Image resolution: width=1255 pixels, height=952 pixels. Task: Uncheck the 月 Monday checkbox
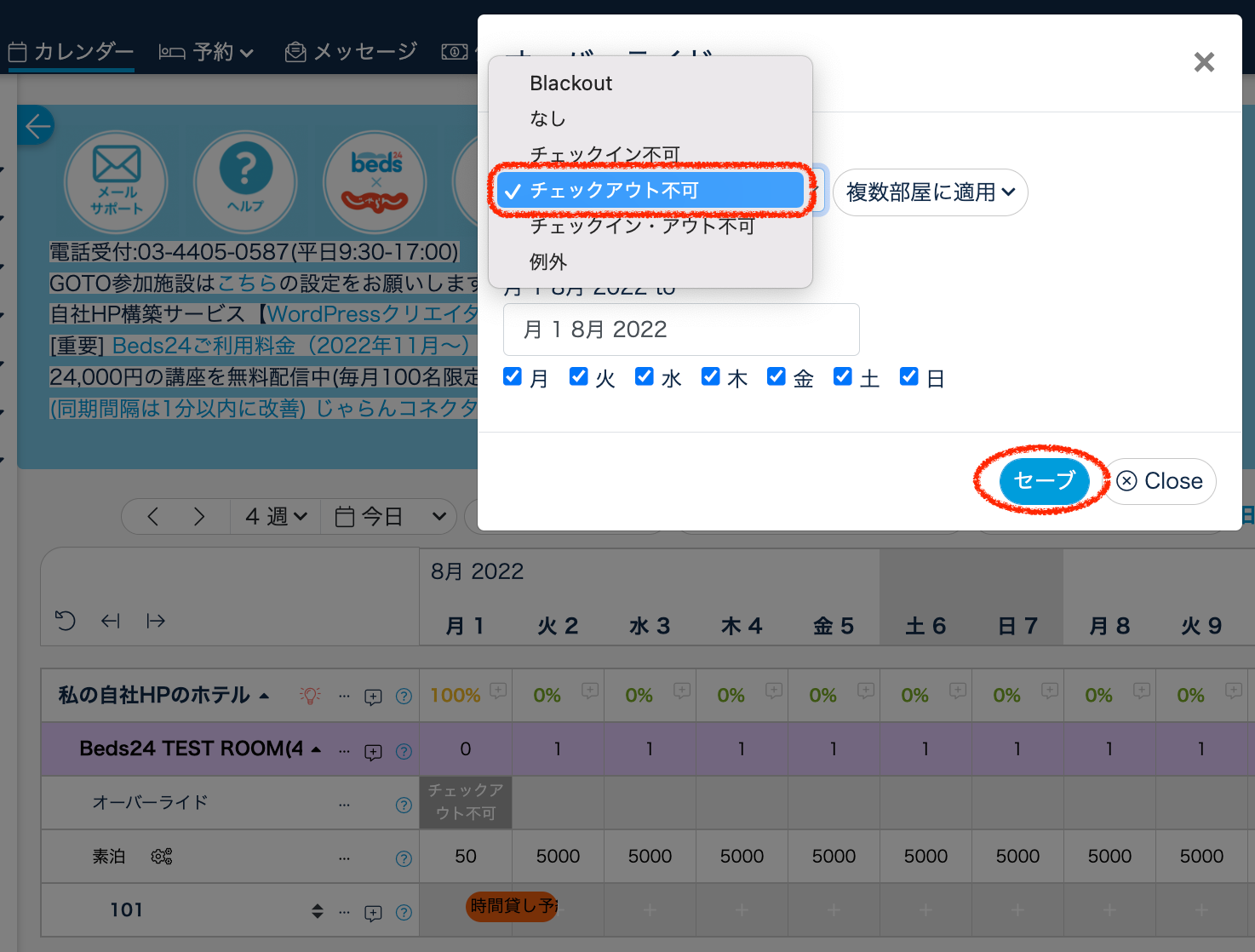click(x=513, y=377)
